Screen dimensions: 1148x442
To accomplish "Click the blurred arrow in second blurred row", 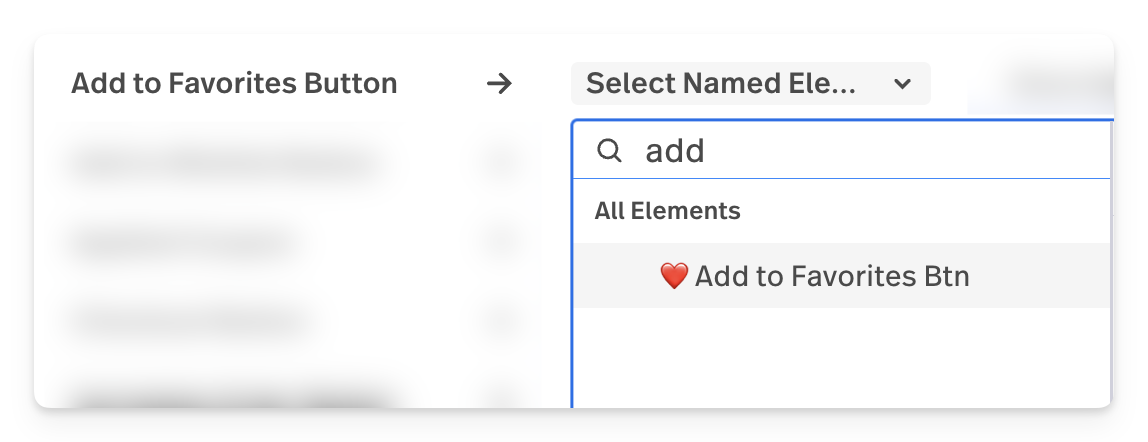I will [x=500, y=241].
